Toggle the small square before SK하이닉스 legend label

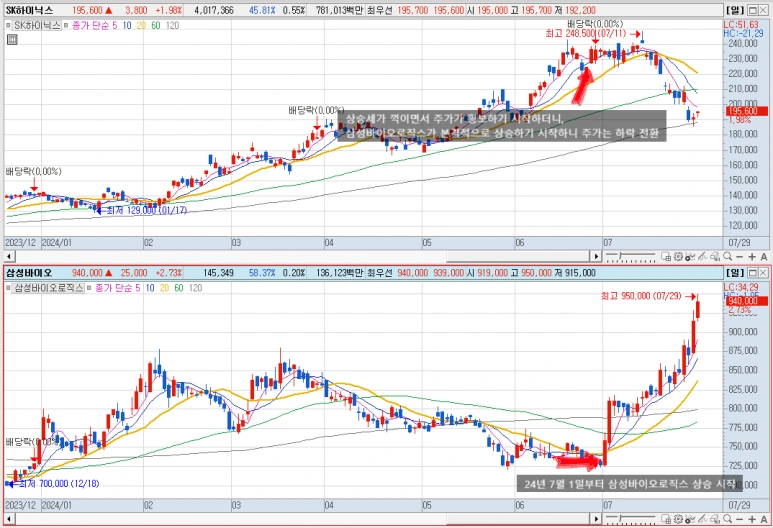point(8,25)
